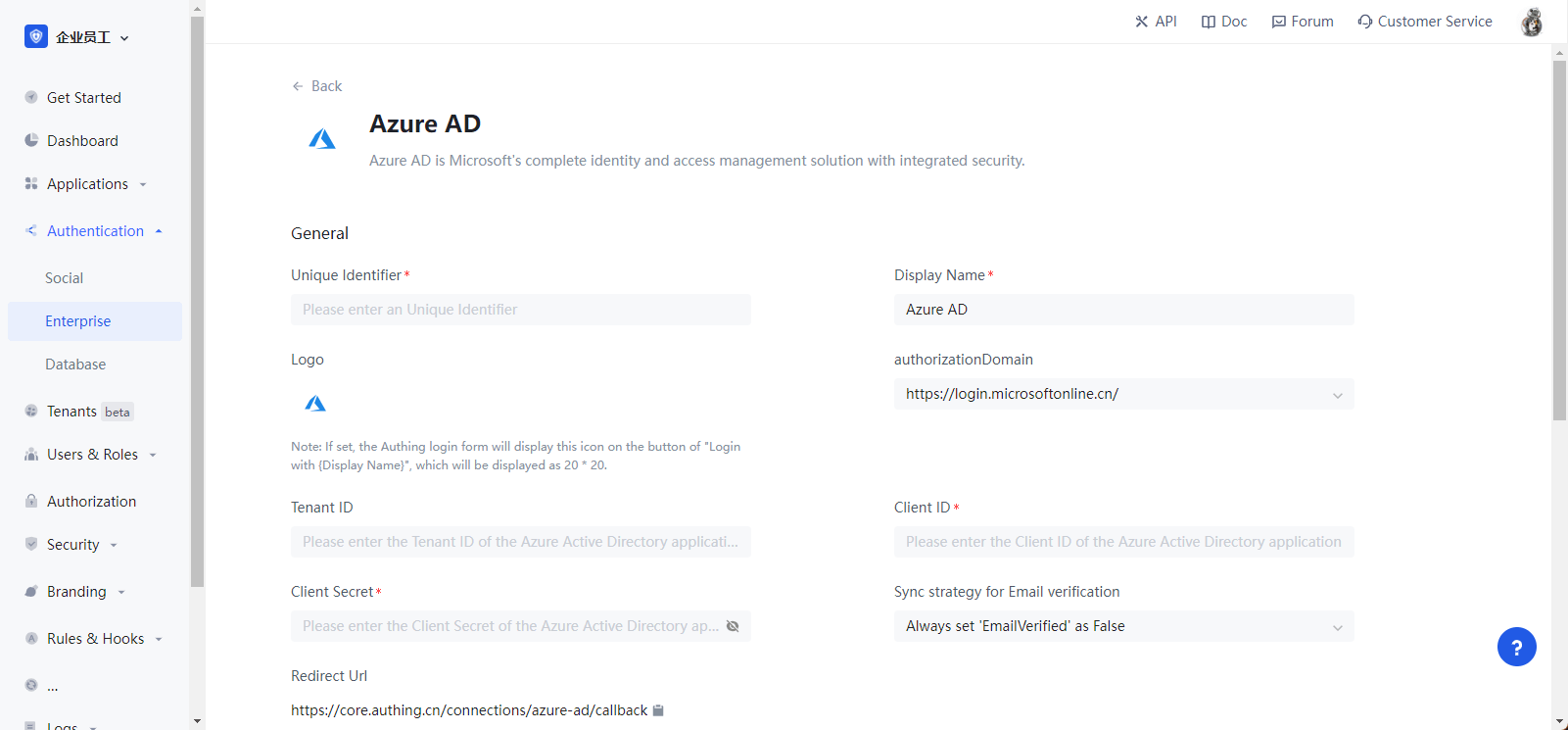Click the blue help question mark button
Screen dimensions: 1568x730
pos(1516,647)
